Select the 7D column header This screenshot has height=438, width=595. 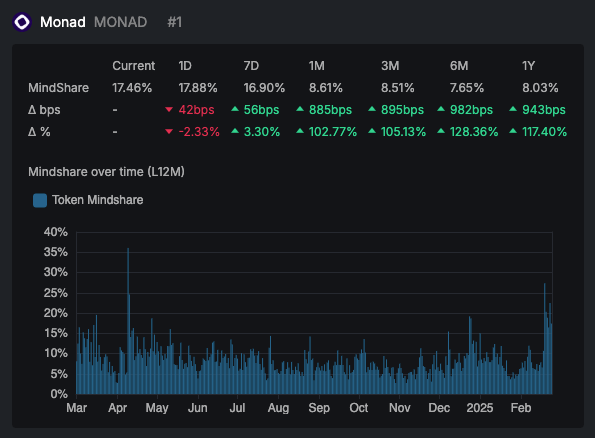(x=251, y=66)
